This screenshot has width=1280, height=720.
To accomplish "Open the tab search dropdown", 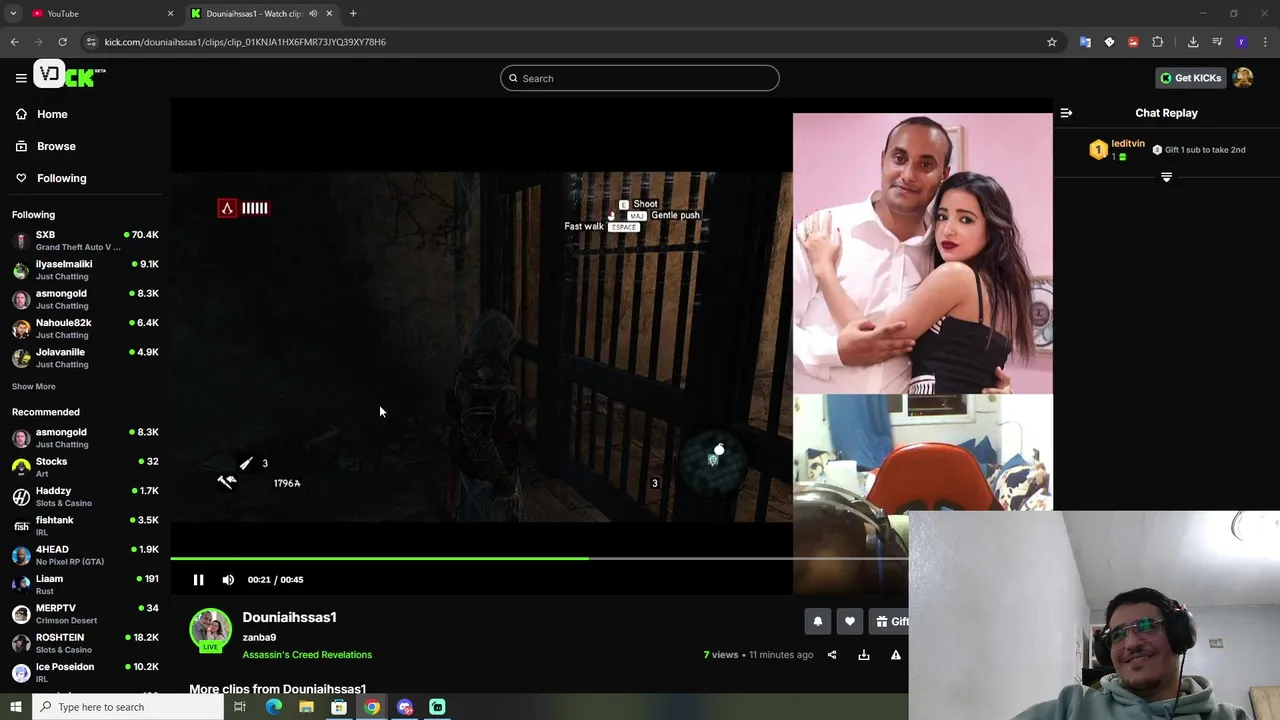I will click(x=13, y=13).
